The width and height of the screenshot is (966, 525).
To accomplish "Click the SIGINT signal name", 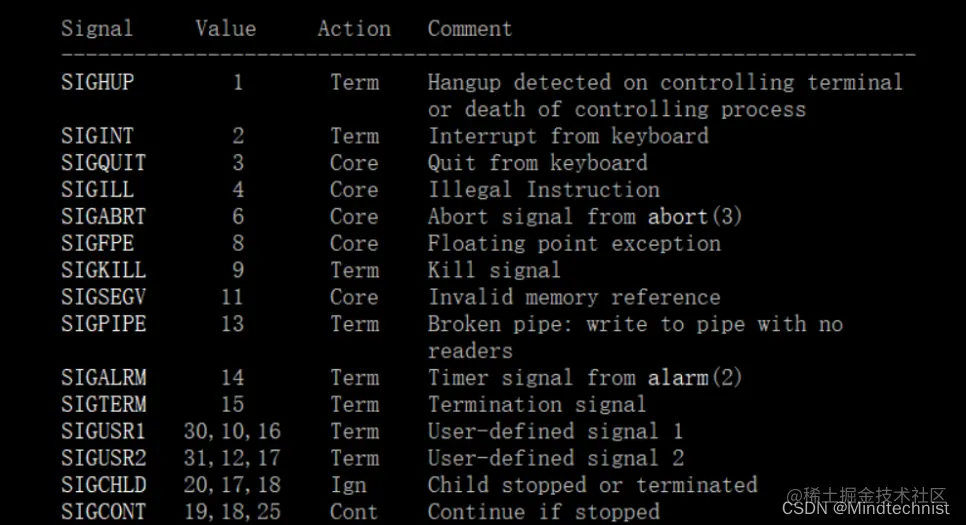I will tap(97, 136).
